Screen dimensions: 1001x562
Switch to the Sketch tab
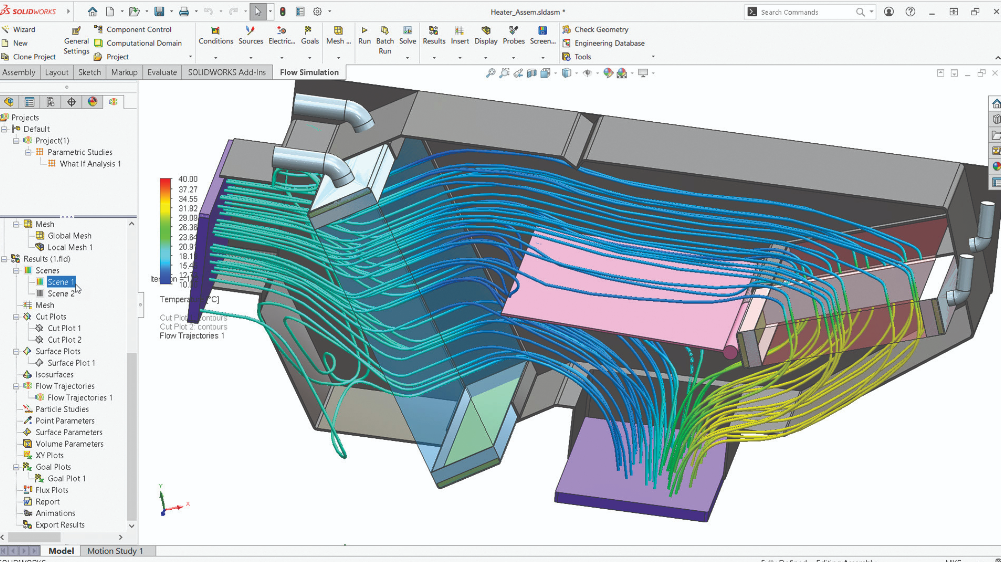click(x=89, y=72)
